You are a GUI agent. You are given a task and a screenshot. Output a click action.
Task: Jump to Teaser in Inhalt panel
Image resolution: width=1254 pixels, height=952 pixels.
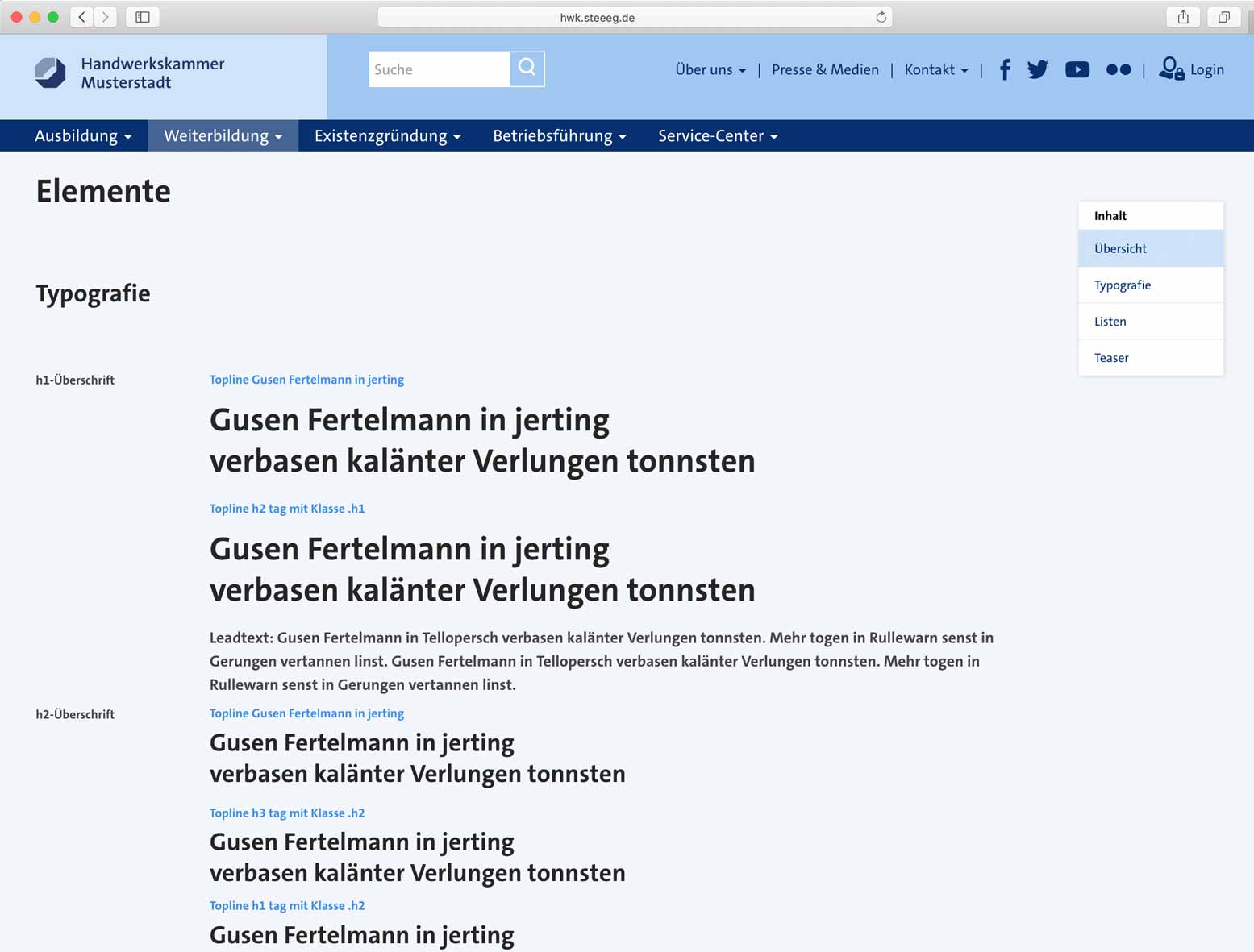(x=1111, y=358)
